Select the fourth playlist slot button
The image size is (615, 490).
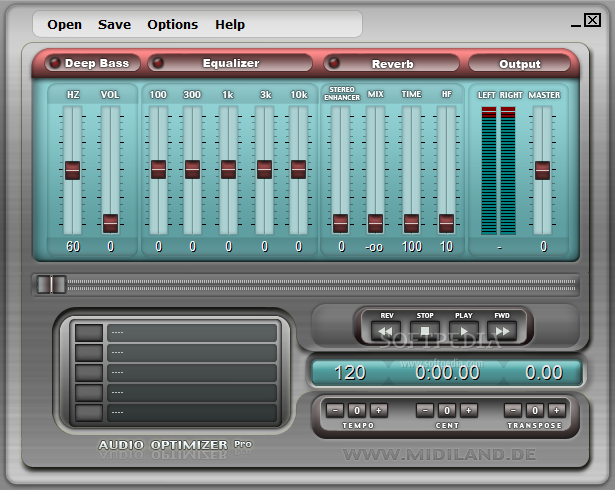tap(89, 393)
